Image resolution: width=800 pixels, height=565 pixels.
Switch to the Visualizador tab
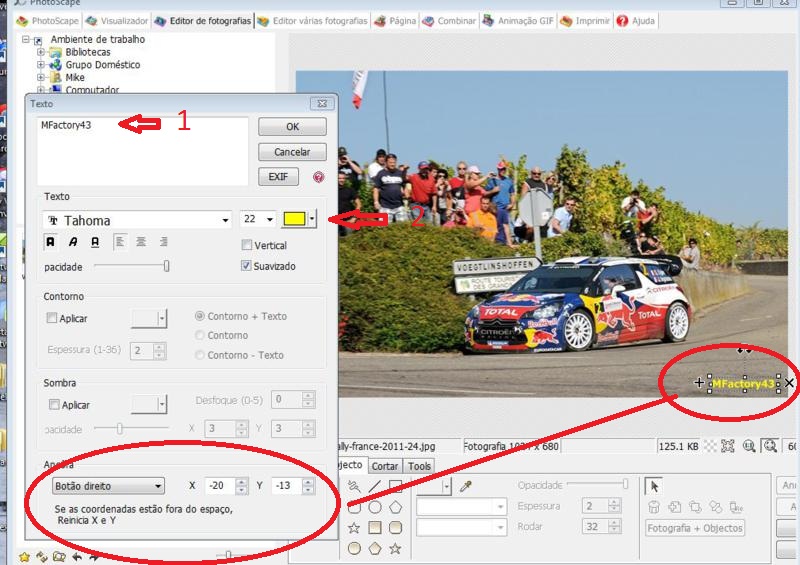pyautogui.click(x=117, y=21)
